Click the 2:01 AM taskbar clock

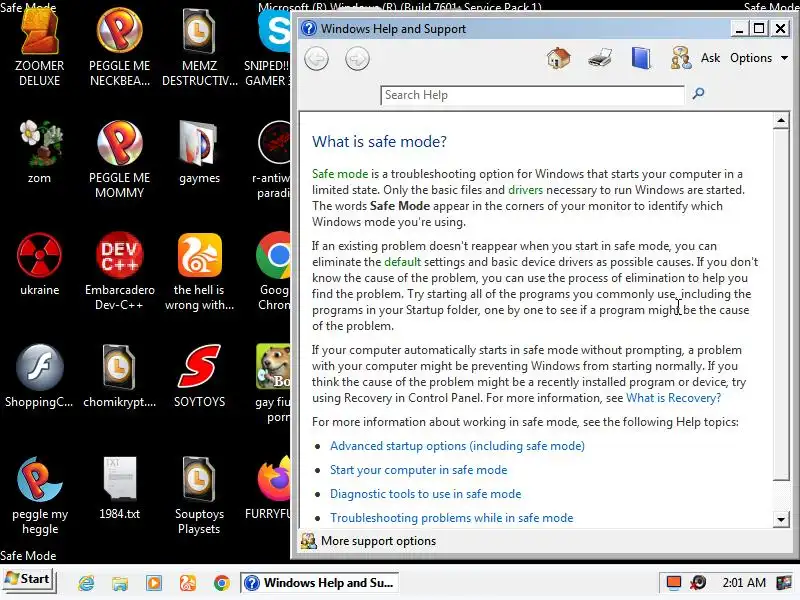[x=744, y=583]
